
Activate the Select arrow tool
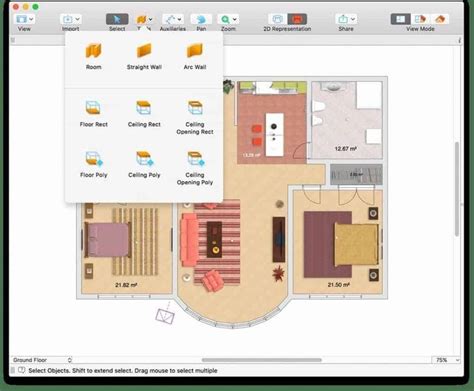tap(117, 19)
